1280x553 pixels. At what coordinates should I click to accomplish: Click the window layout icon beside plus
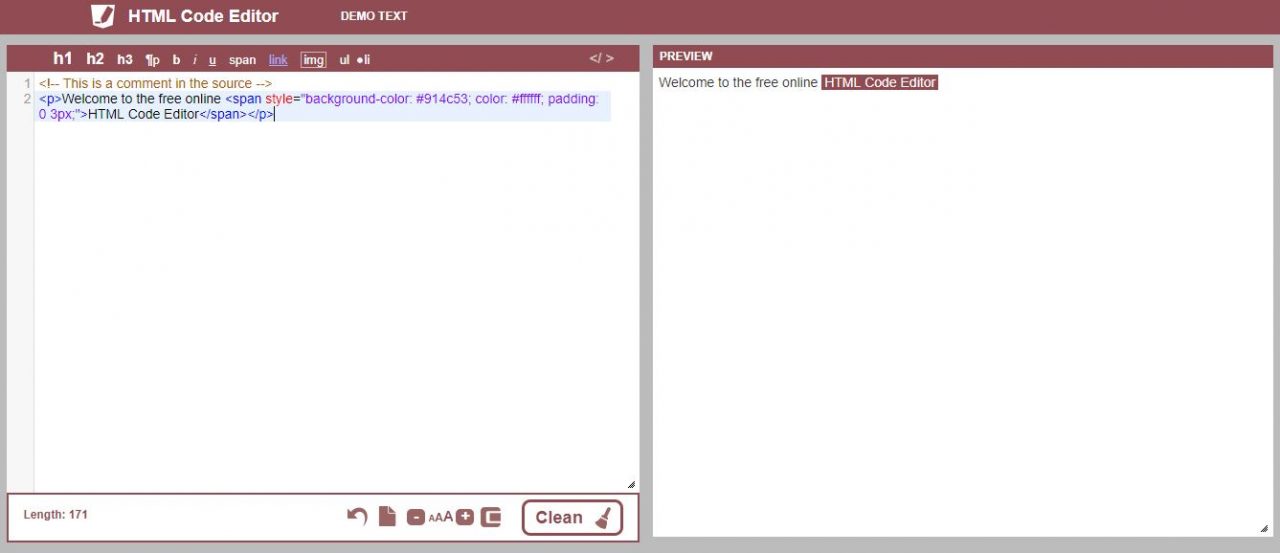490,517
